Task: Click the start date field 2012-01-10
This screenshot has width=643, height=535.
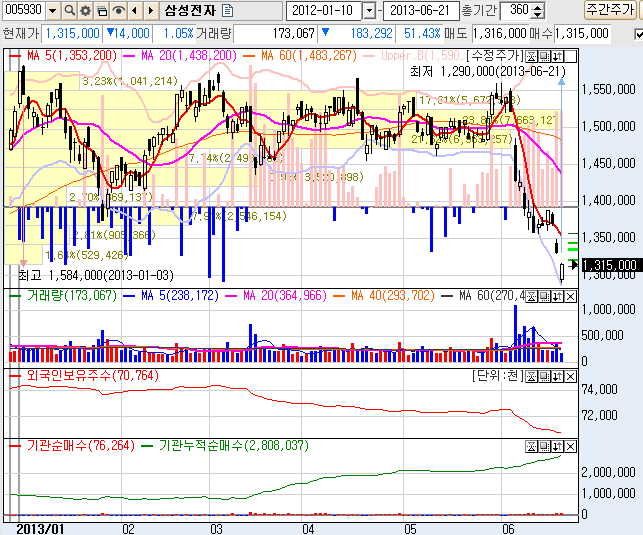Action: pyautogui.click(x=323, y=11)
